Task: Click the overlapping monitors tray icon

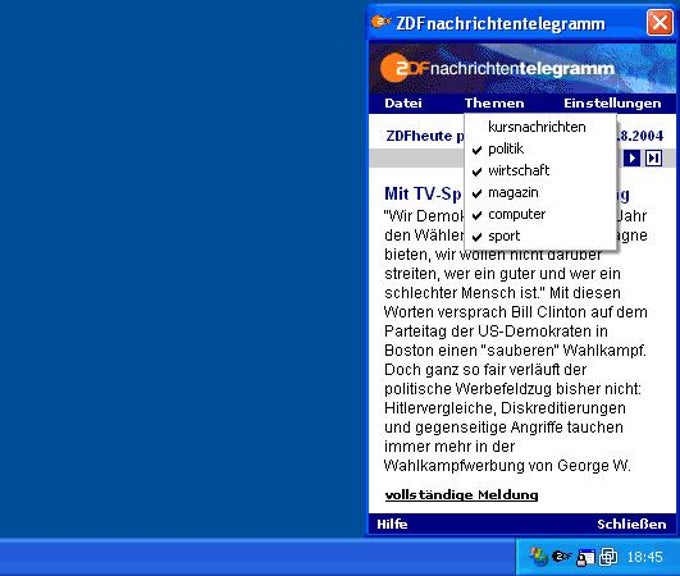Action: [x=608, y=557]
